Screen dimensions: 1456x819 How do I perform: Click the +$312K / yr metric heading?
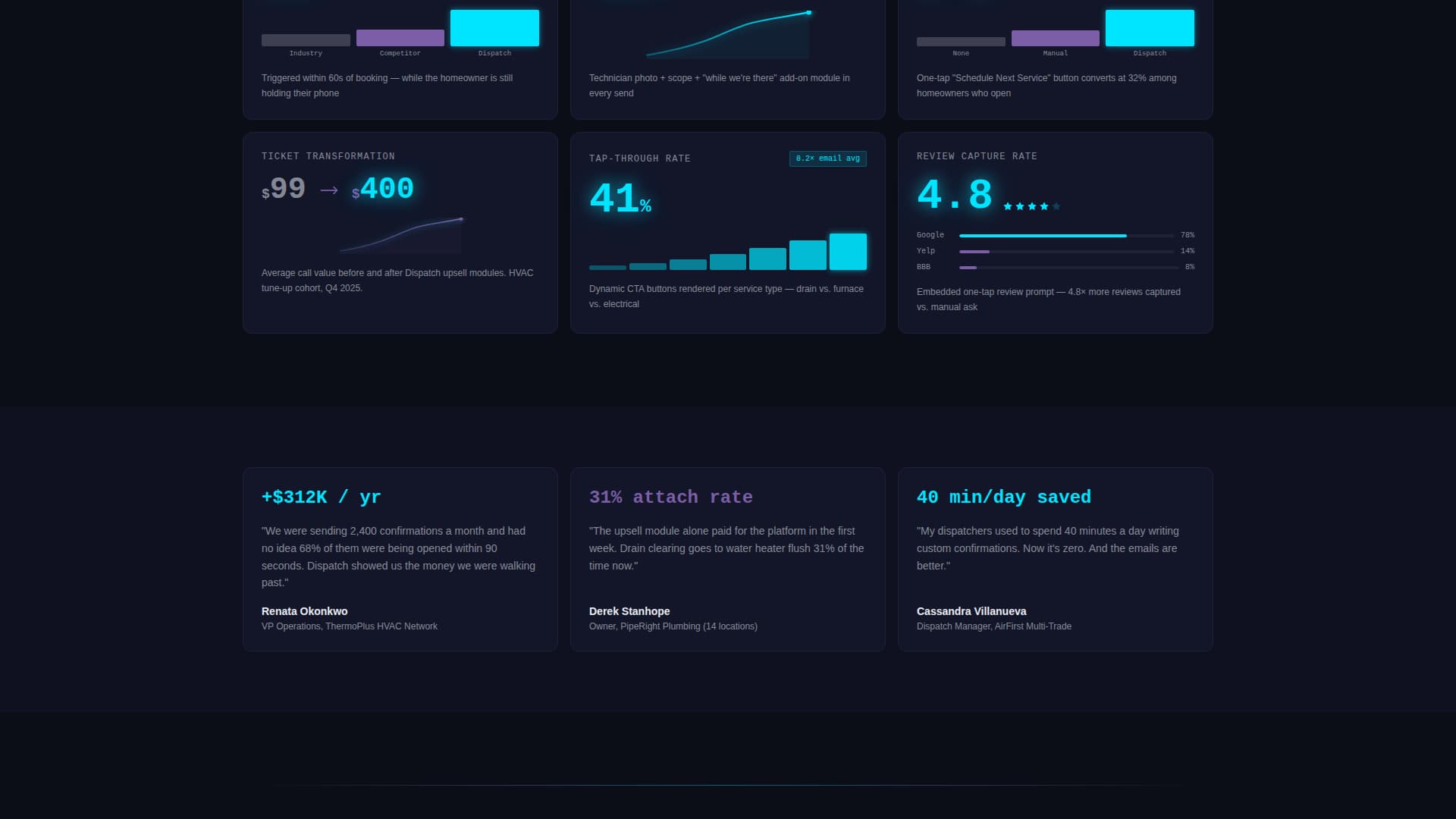(x=320, y=497)
